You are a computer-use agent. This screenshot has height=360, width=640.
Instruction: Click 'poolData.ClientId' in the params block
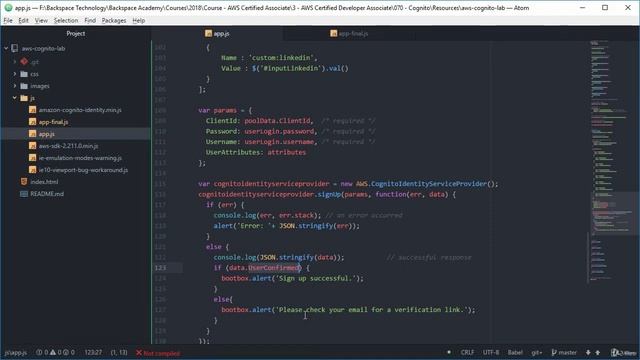click(278, 121)
